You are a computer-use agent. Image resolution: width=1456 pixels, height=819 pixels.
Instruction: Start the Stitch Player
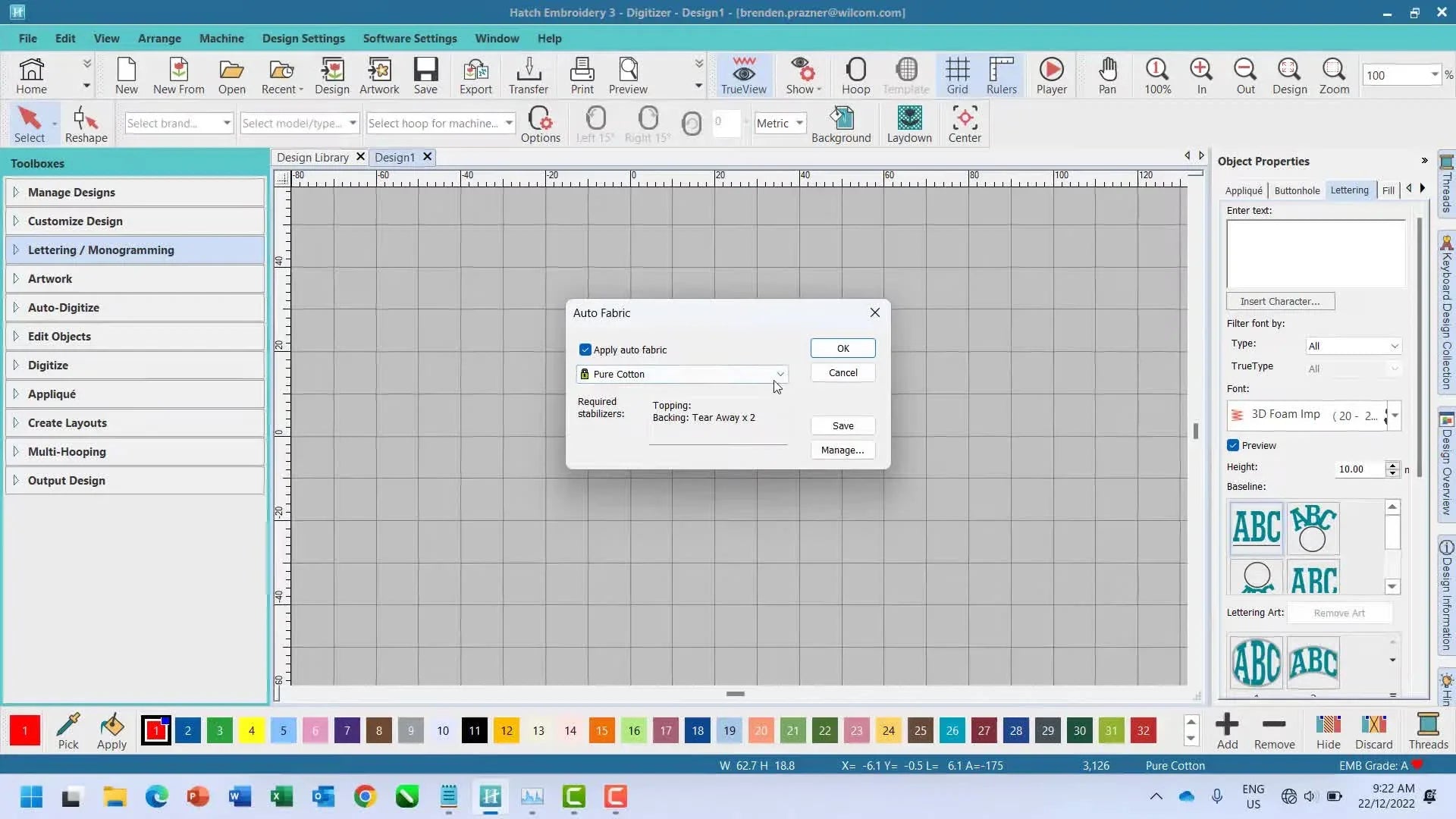pyautogui.click(x=1051, y=75)
